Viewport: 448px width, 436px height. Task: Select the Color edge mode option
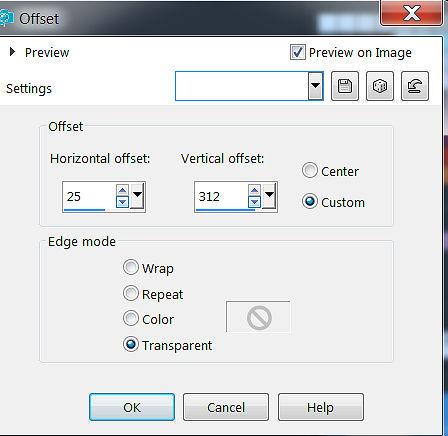coord(131,318)
